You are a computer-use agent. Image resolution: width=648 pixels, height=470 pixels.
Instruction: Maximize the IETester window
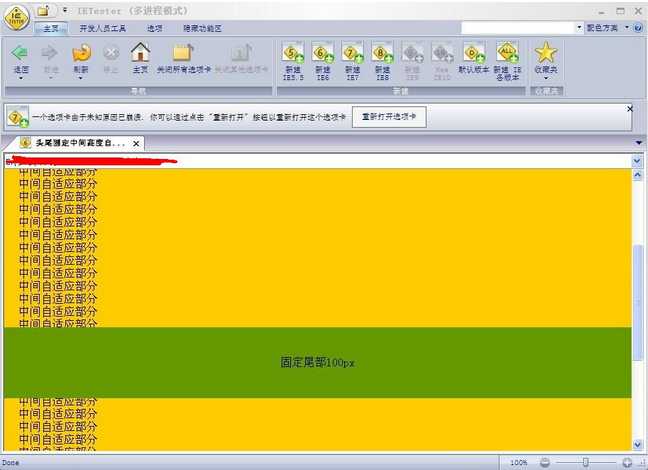(620, 11)
